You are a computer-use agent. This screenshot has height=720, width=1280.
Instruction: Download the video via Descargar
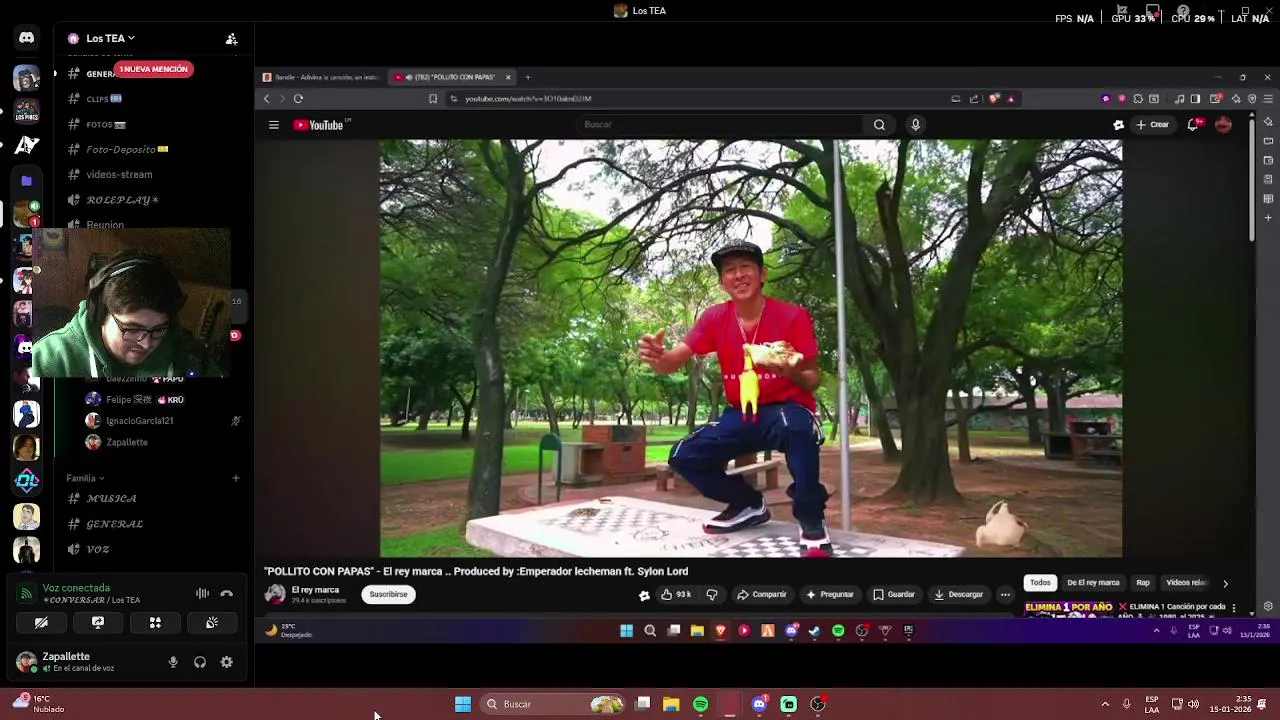tap(959, 595)
